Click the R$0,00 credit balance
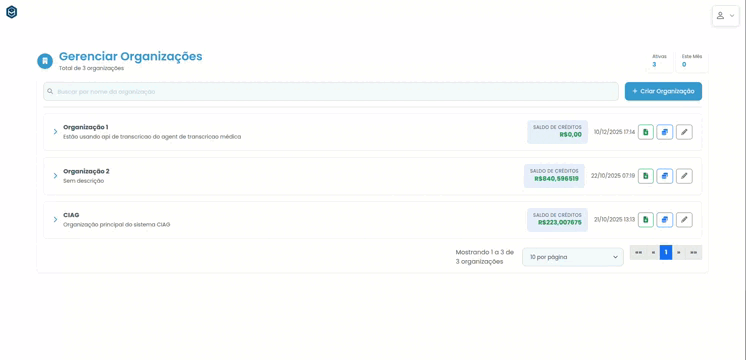746x360 pixels. (x=570, y=135)
